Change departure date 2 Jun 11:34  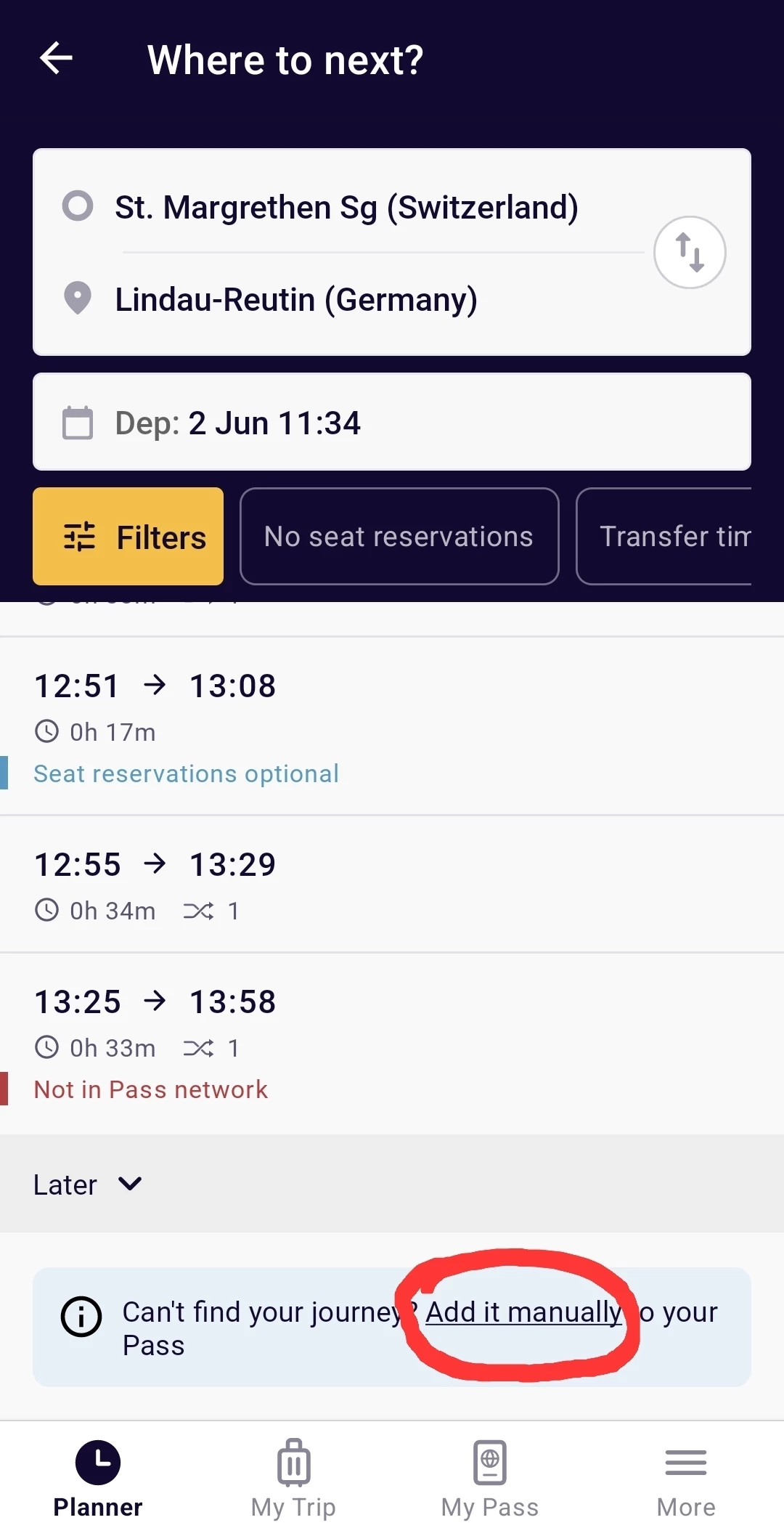tap(274, 423)
